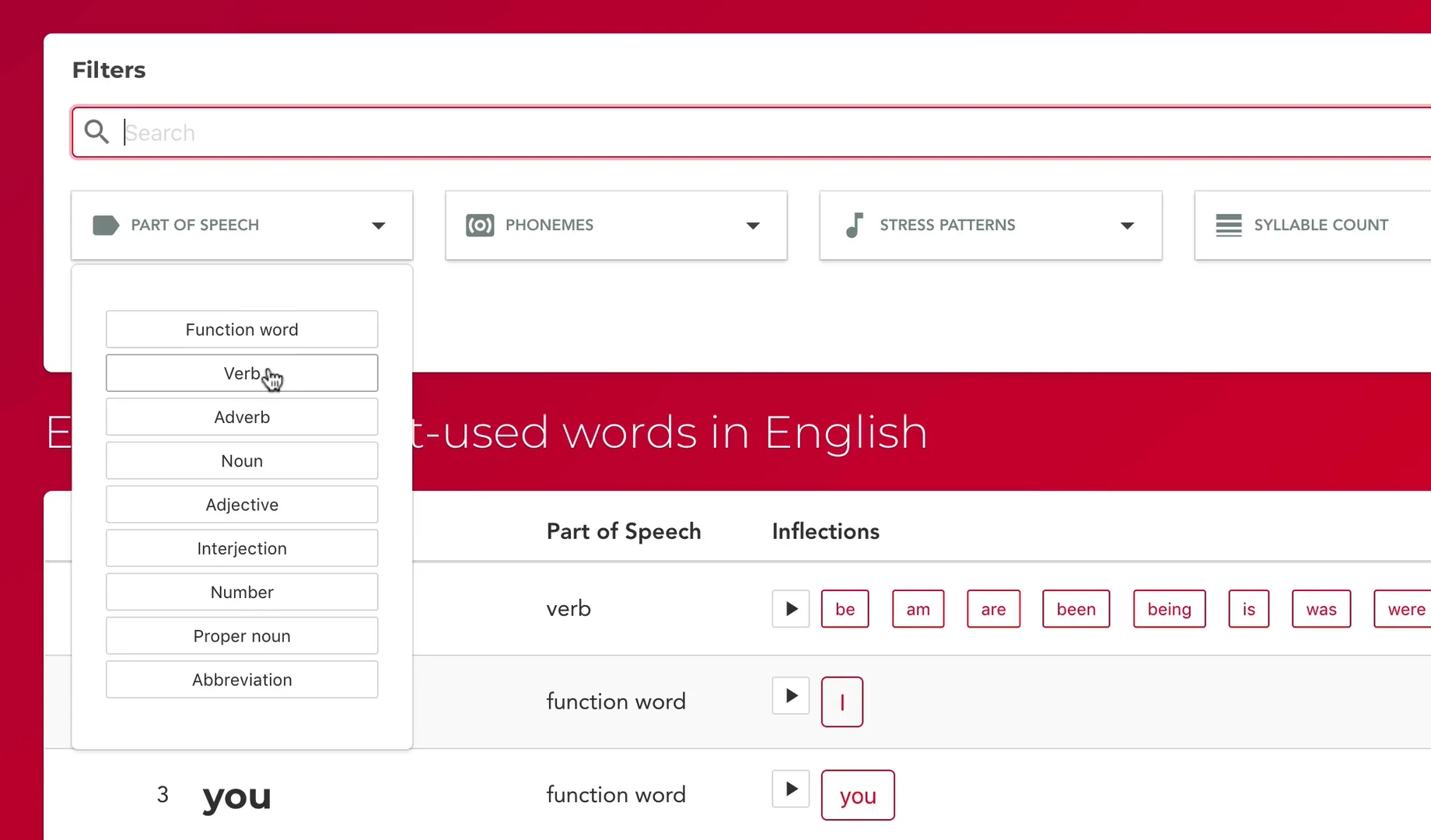Click the Phonemes speaker icon

pos(480,226)
